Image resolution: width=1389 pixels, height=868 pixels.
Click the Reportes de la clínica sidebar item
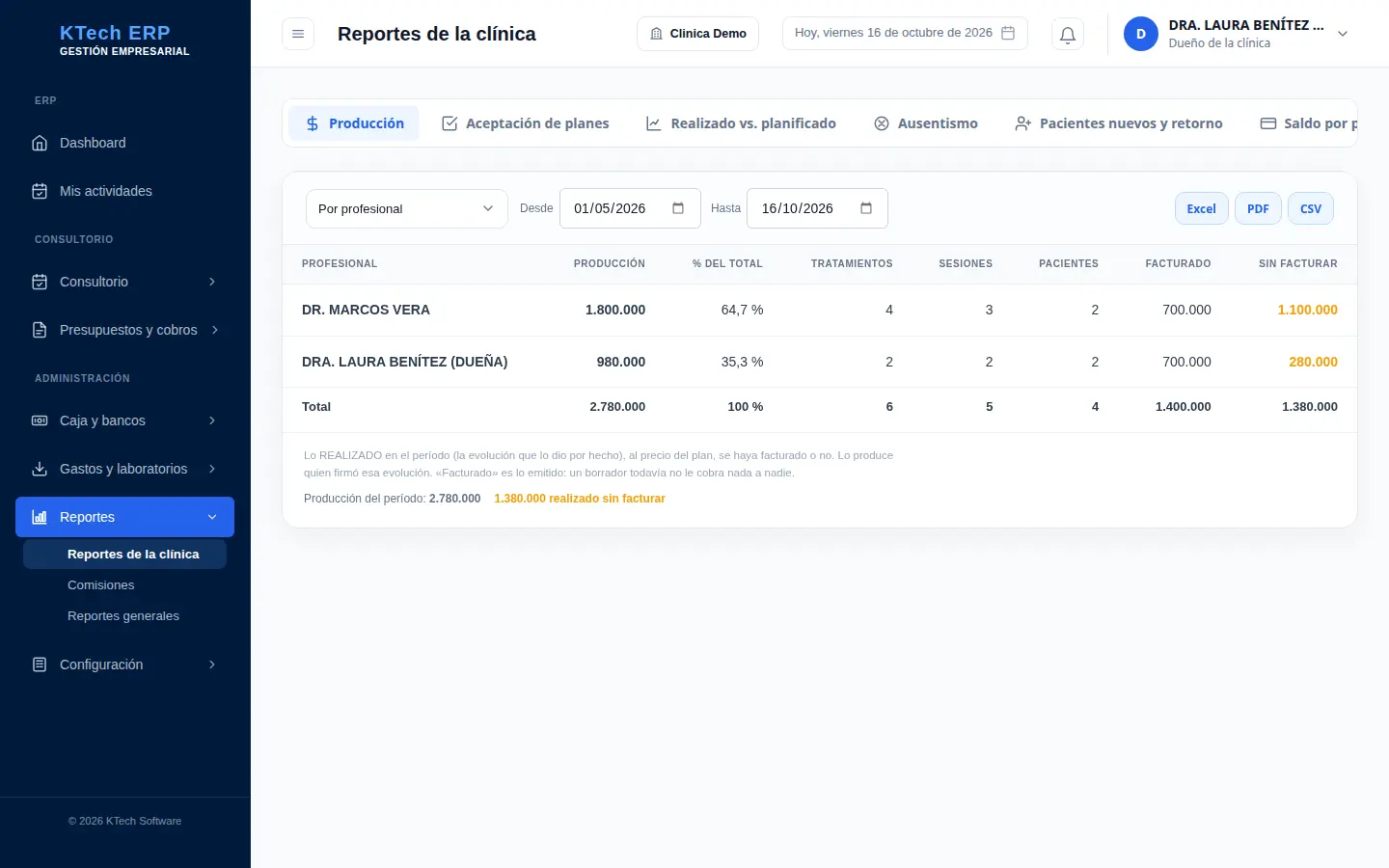125,555
